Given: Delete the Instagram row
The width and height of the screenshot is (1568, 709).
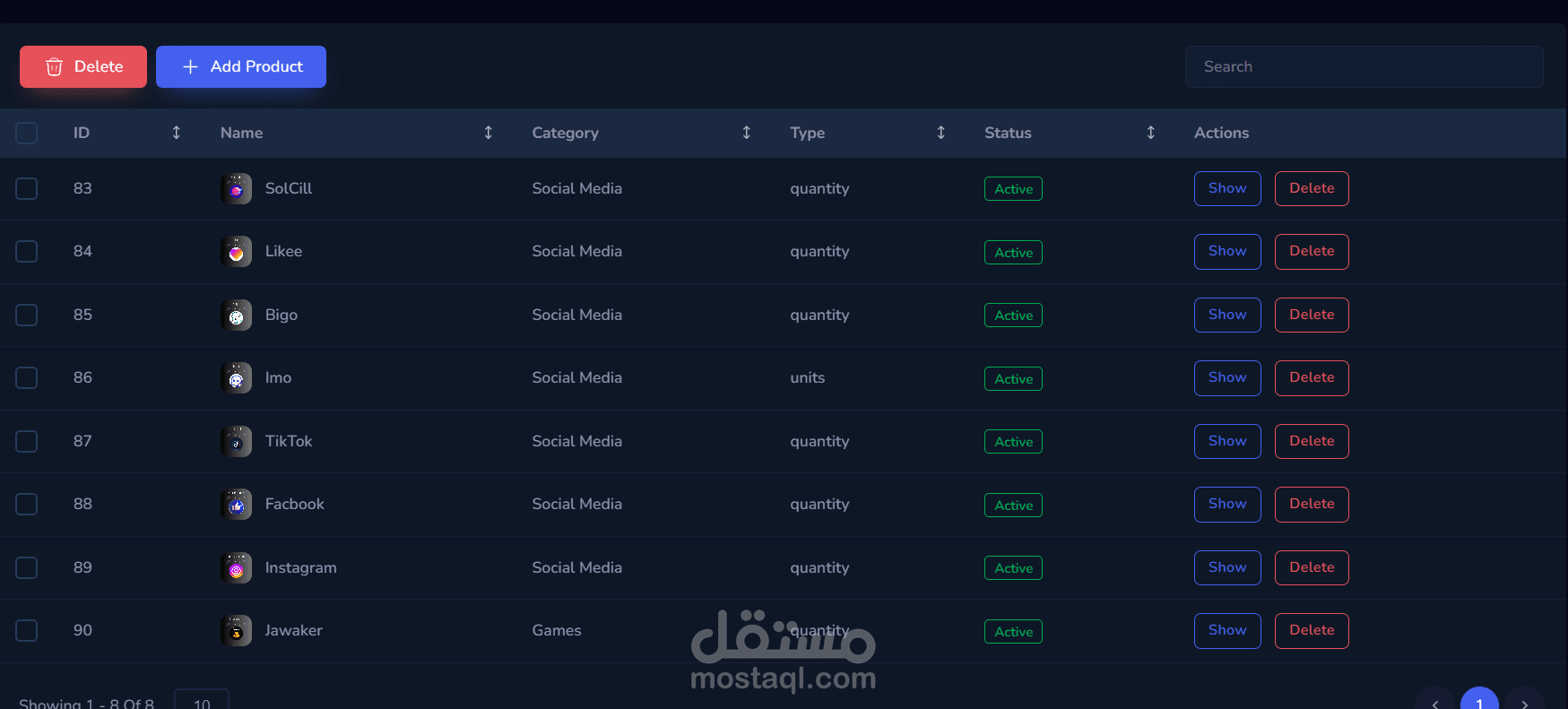Looking at the screenshot, I should tap(1312, 568).
